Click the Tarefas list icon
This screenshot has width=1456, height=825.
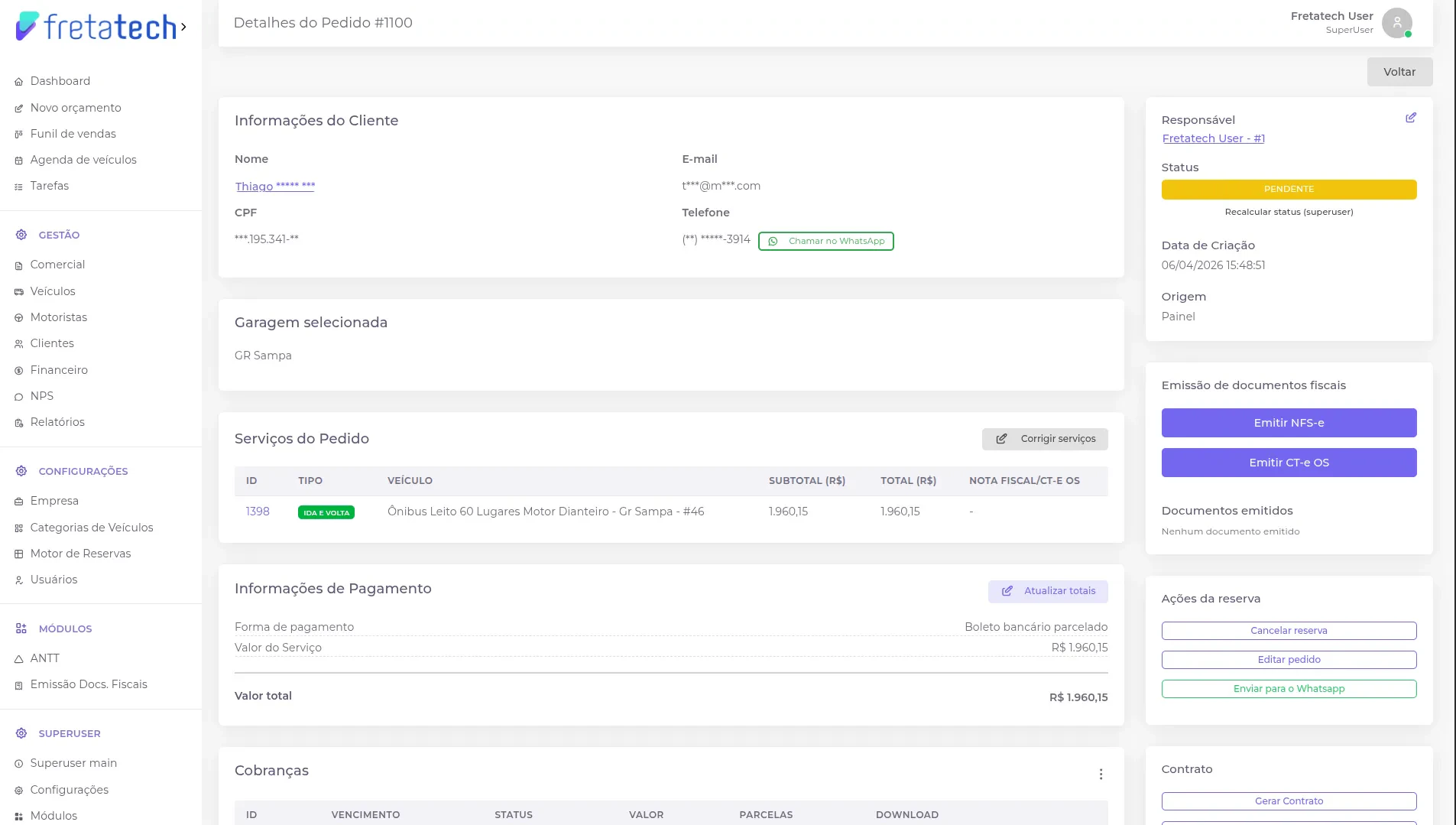pos(19,187)
